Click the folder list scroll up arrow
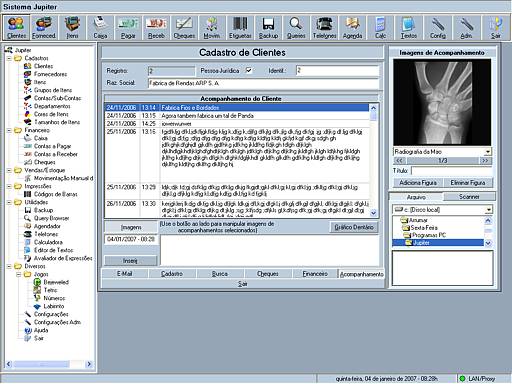The height and width of the screenshot is (384, 512). [x=488, y=220]
